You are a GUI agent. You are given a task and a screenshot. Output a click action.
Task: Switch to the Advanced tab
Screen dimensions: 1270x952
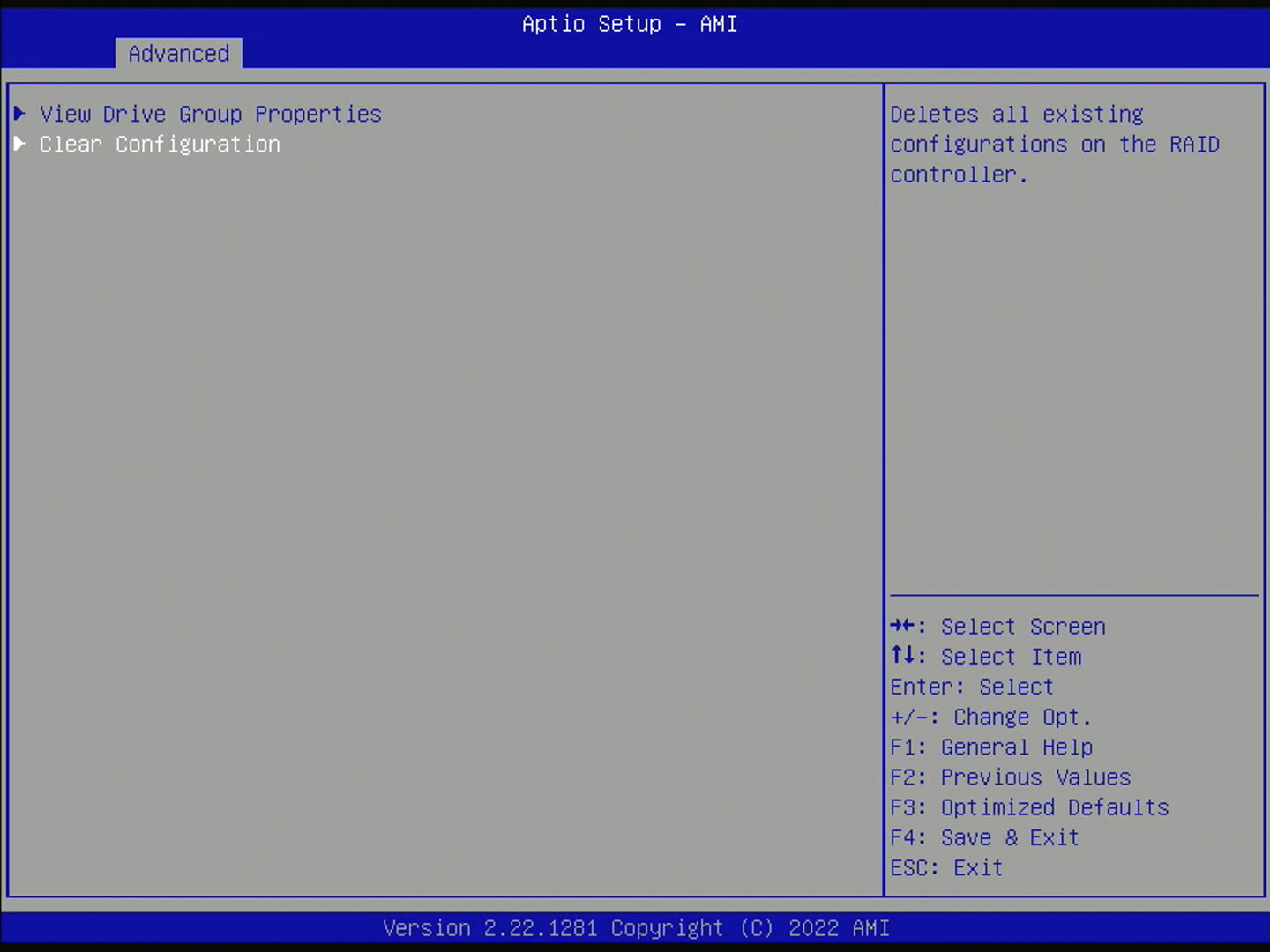point(179,54)
